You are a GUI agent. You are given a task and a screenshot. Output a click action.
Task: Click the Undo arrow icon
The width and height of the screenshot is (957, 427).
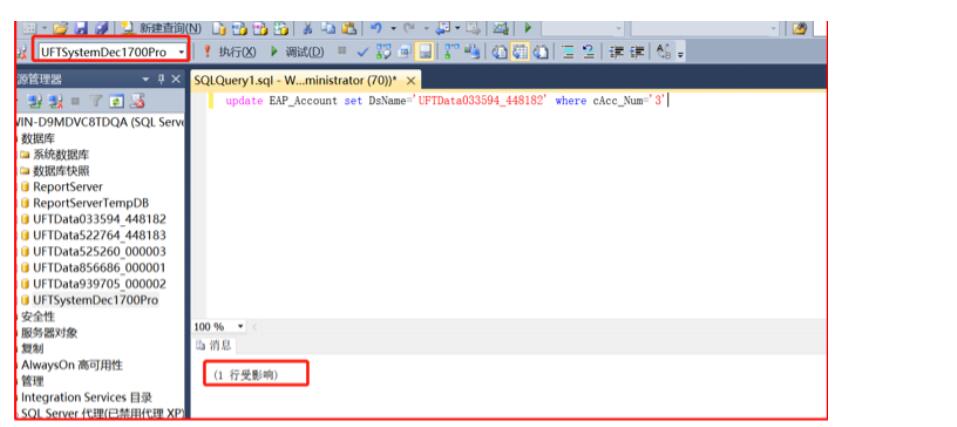(377, 29)
